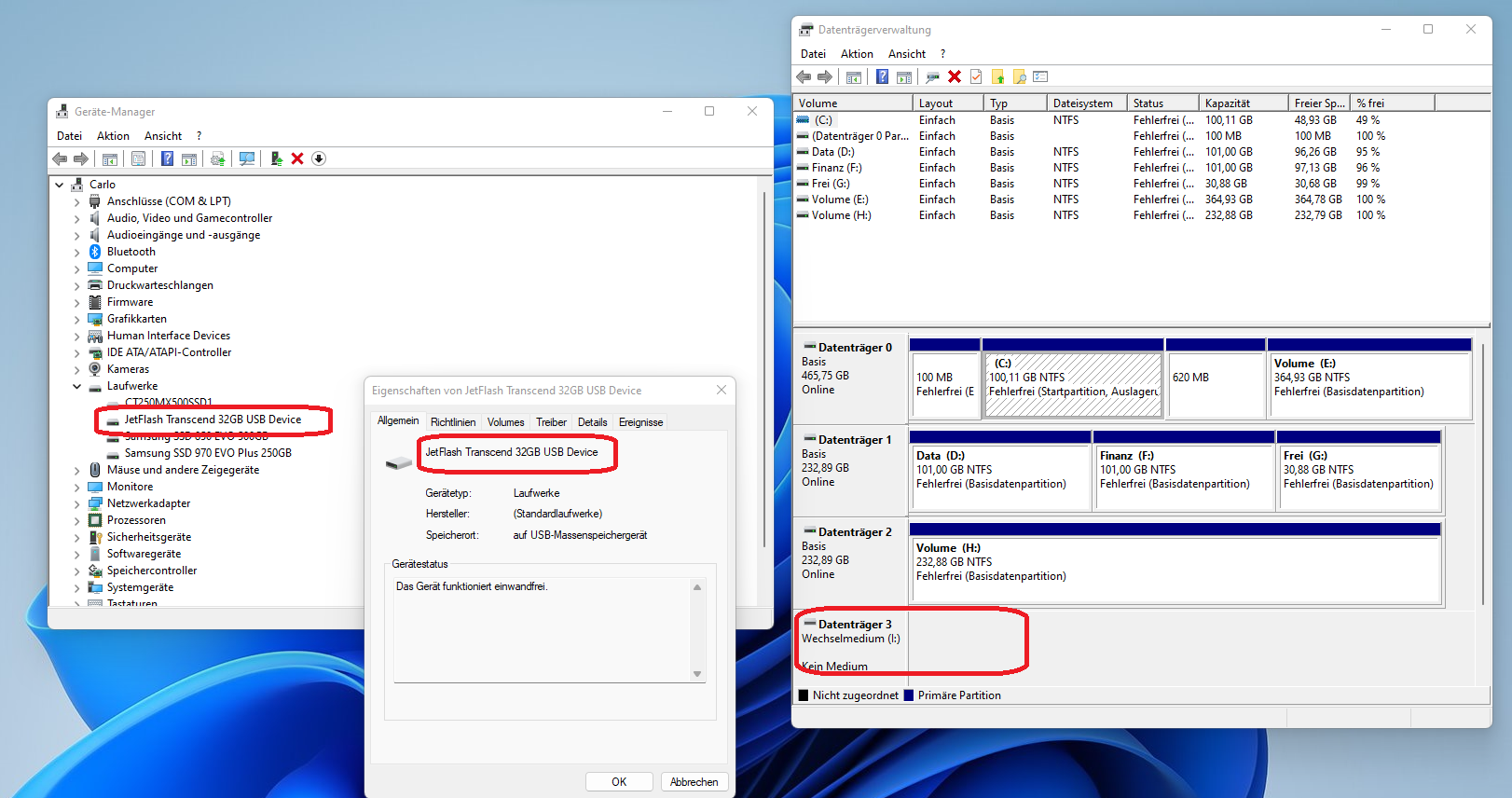Image resolution: width=1512 pixels, height=798 pixels.
Task: Click enable device icon in Geräte-Manager toolbar
Action: click(276, 158)
